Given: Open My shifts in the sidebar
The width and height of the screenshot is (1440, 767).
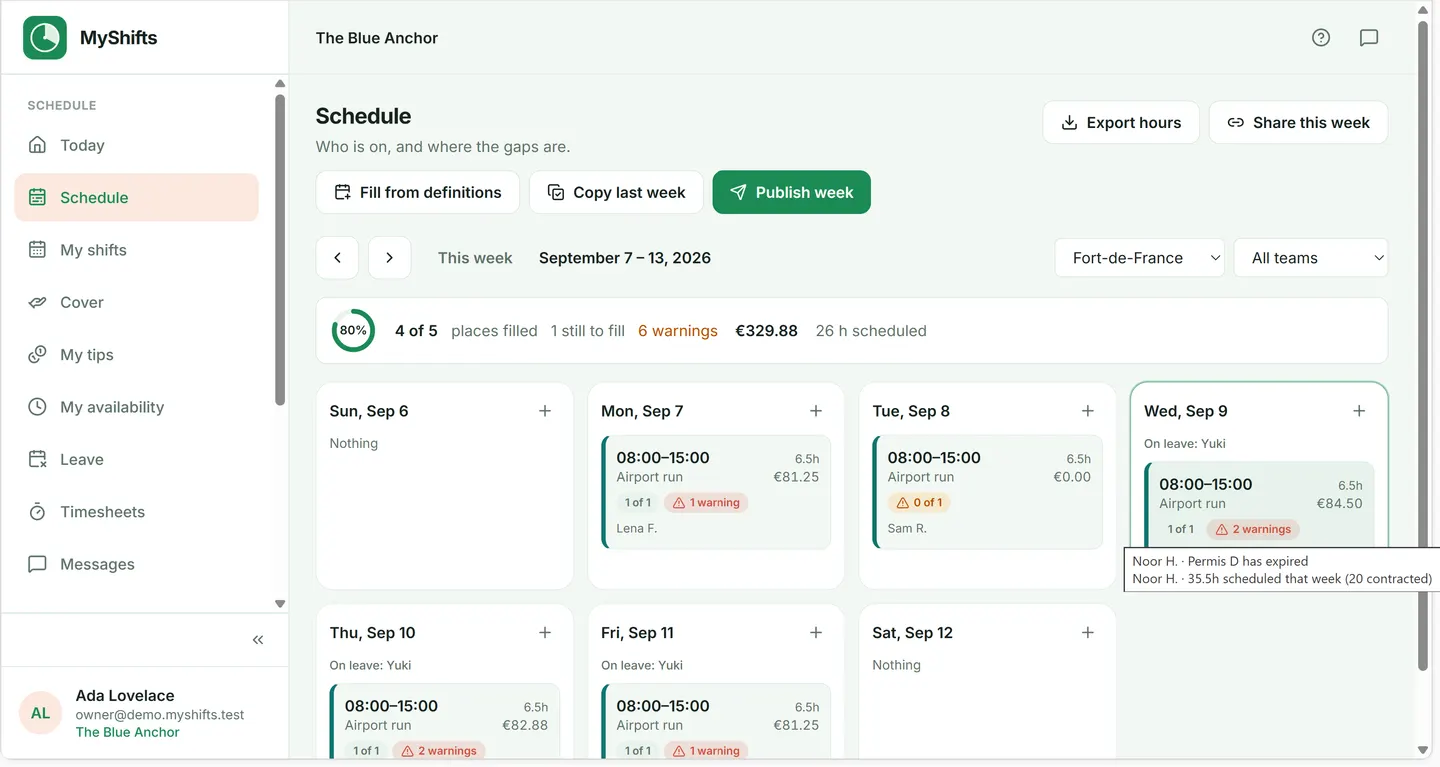Looking at the screenshot, I should click(x=137, y=250).
